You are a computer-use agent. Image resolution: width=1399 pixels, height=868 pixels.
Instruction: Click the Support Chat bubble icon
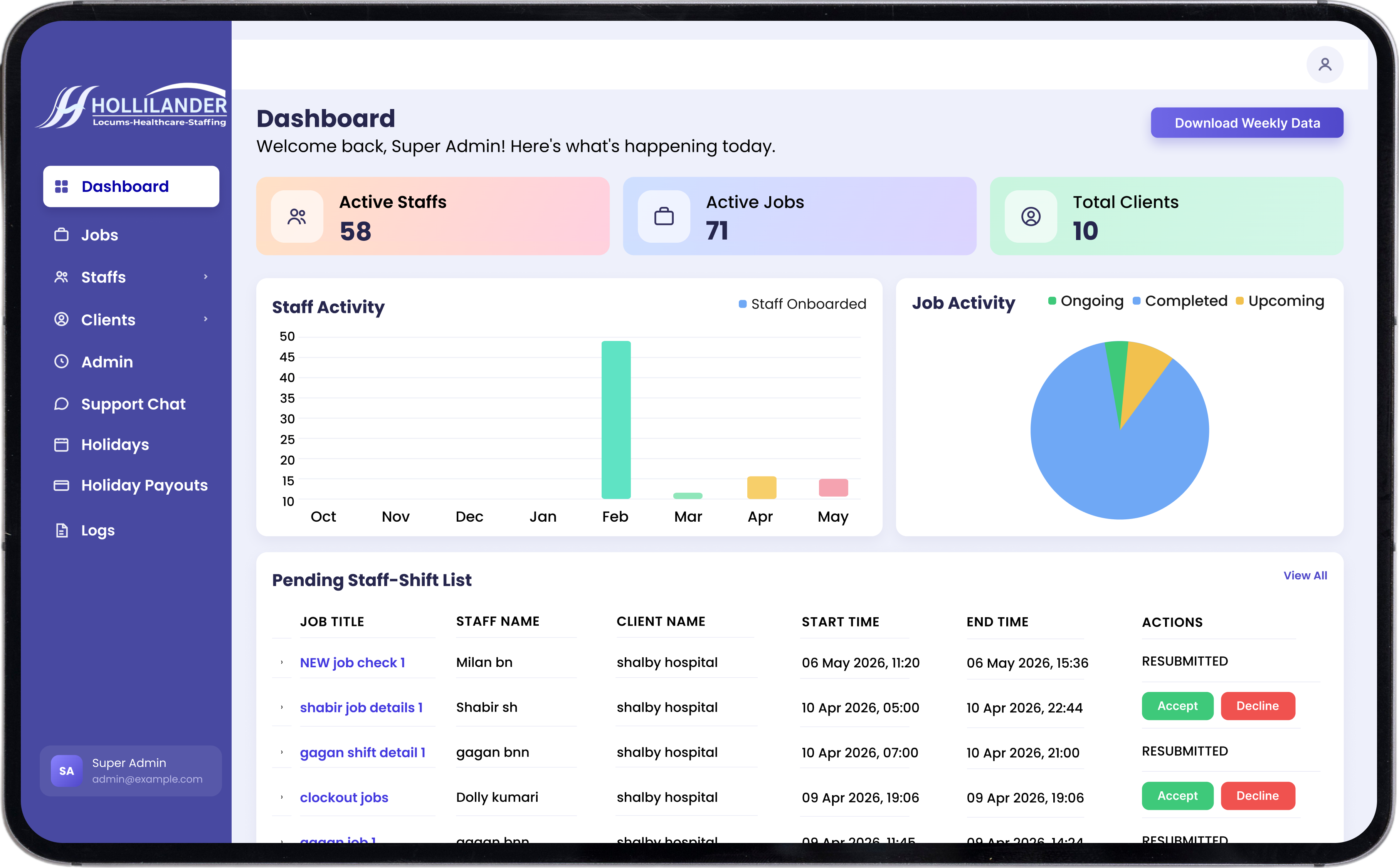(x=61, y=404)
